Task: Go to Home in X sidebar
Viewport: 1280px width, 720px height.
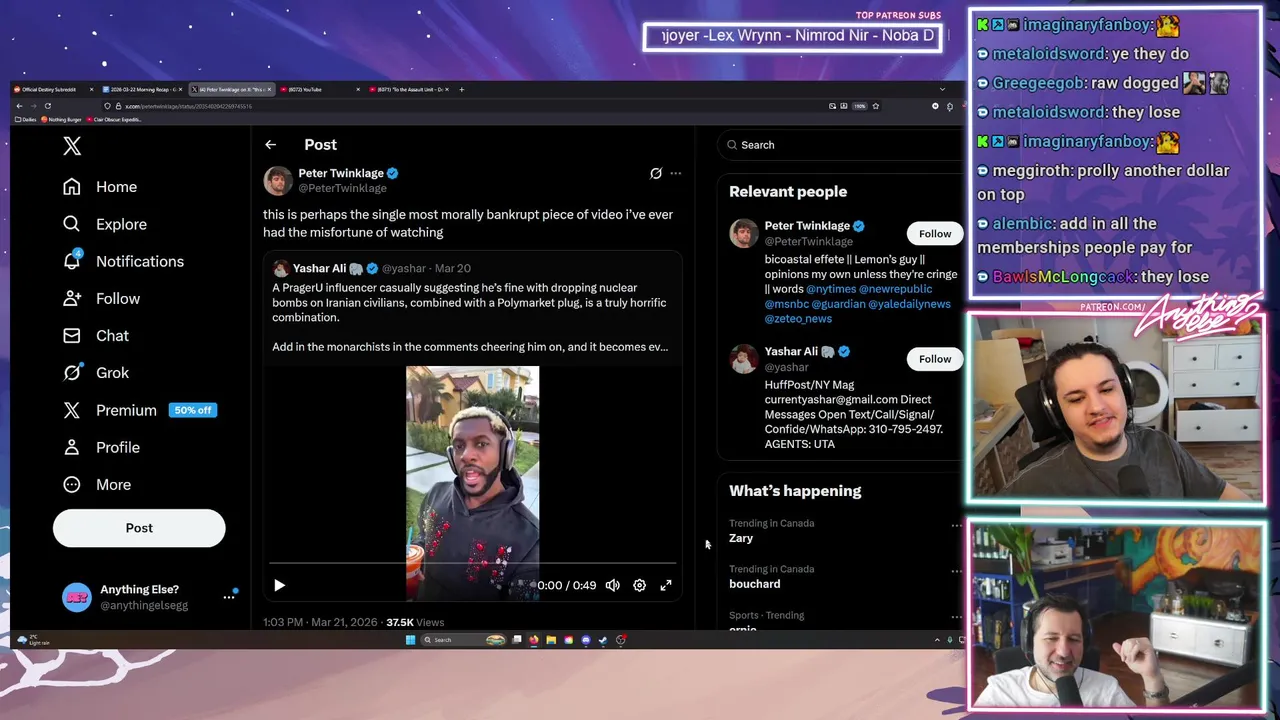Action: click(x=99, y=187)
